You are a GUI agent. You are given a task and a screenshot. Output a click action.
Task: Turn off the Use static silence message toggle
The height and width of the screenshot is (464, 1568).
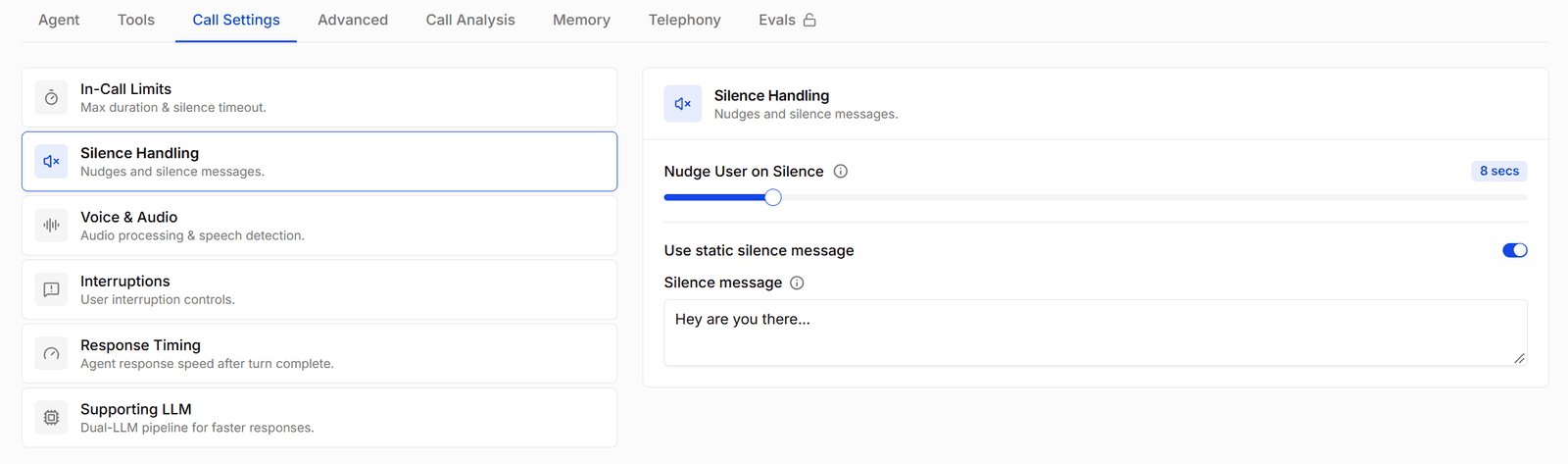(1515, 250)
